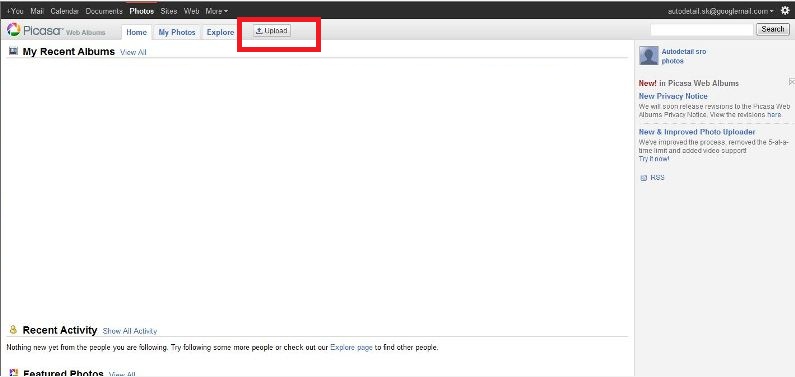Open the Autodetail sro profile link
The width and height of the screenshot is (795, 377).
click(x=683, y=52)
